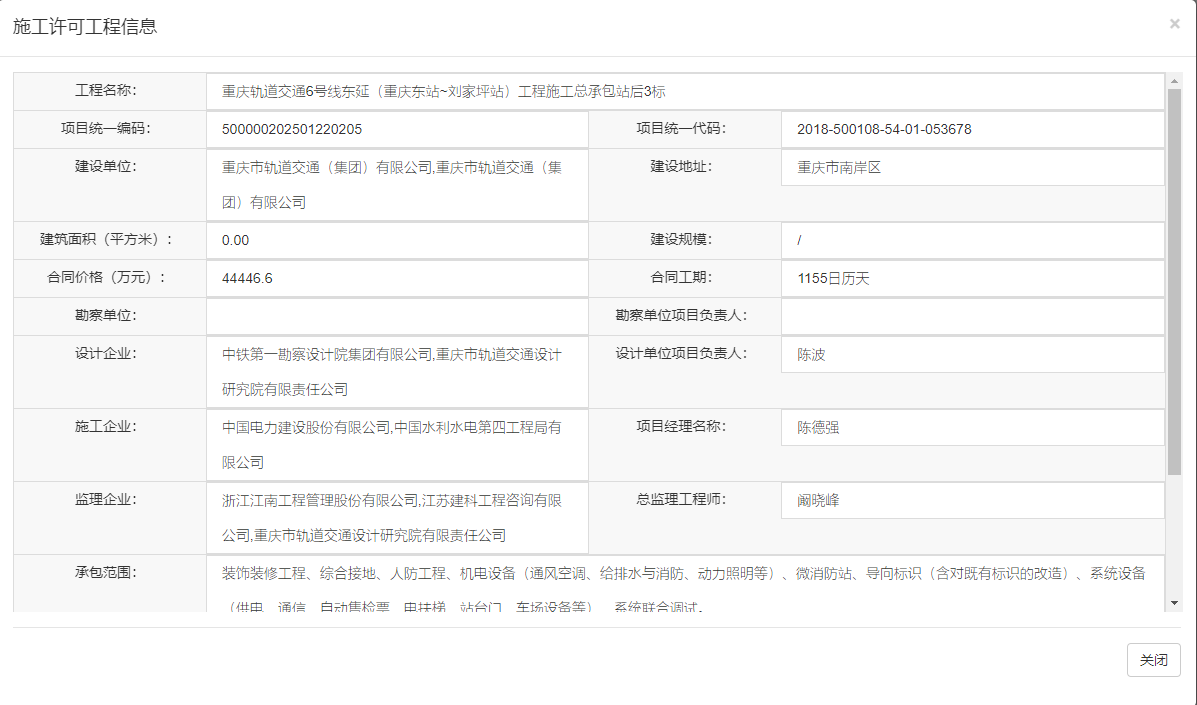Viewport: 1197px width, 705px height.
Task: Click the vertical scrollbar thumb
Action: point(1174,280)
